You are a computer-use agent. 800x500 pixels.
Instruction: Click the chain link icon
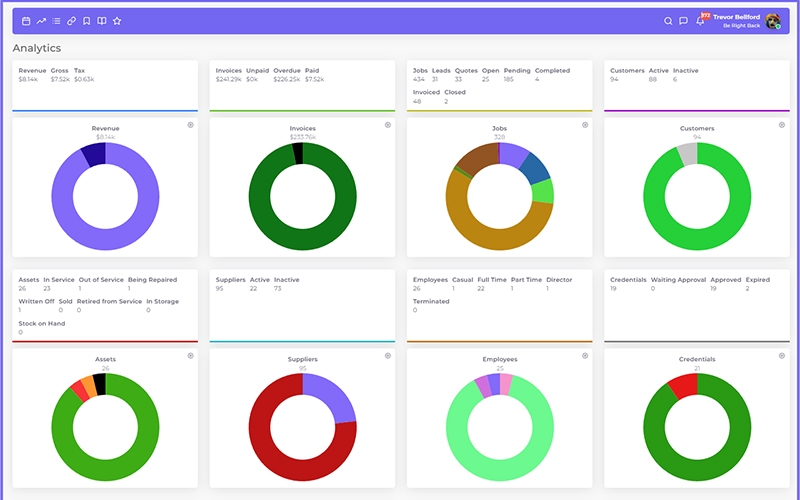[x=71, y=21]
